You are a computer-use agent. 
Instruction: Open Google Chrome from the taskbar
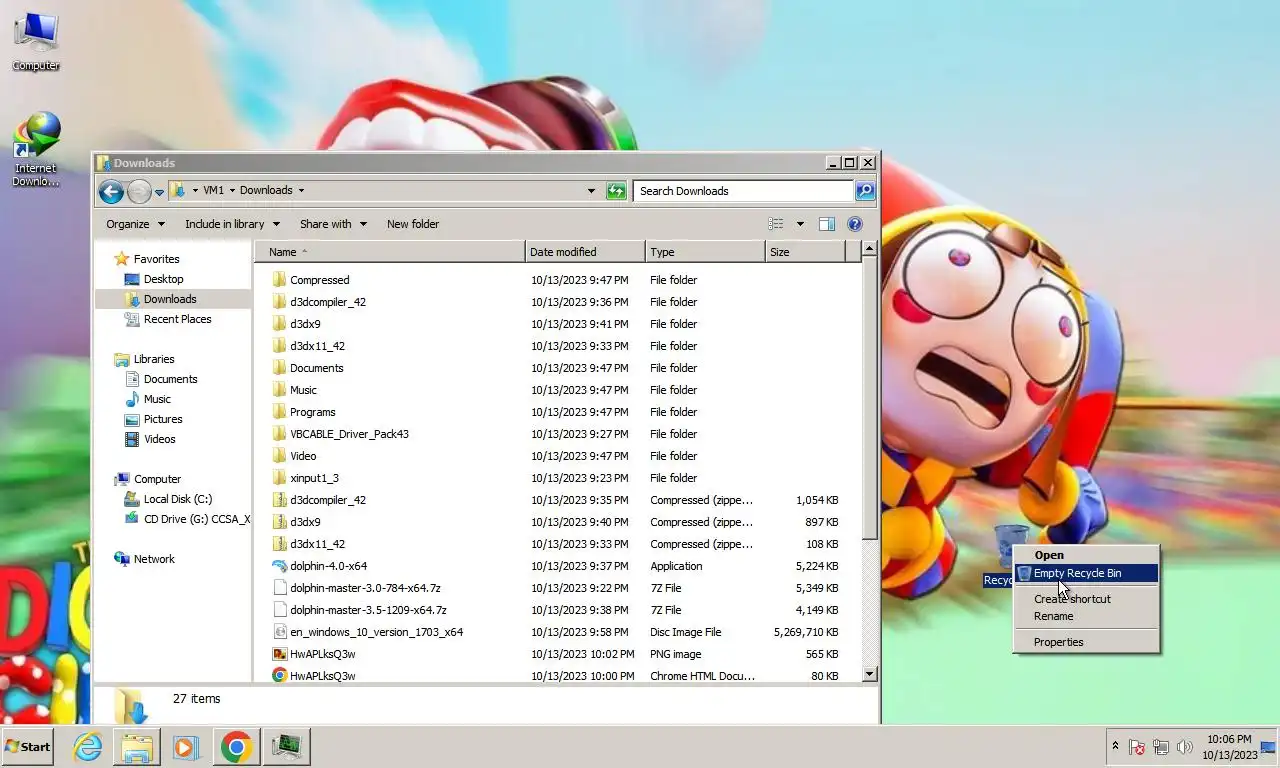click(x=236, y=747)
